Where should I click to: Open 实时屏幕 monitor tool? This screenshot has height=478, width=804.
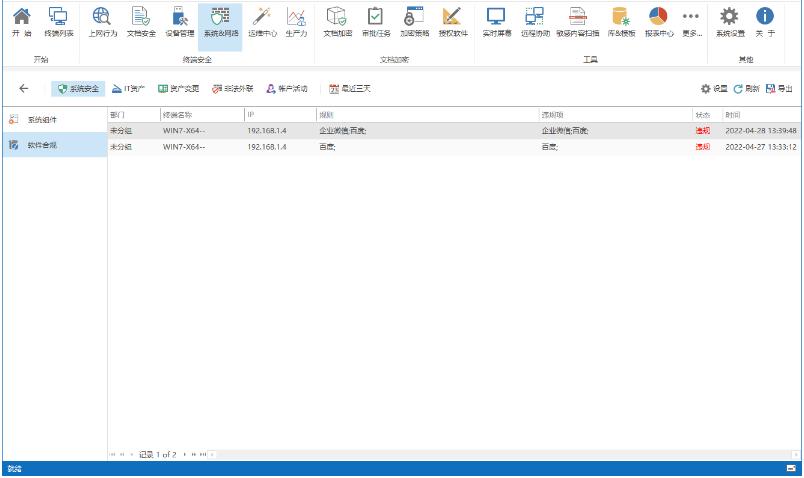pos(496,22)
